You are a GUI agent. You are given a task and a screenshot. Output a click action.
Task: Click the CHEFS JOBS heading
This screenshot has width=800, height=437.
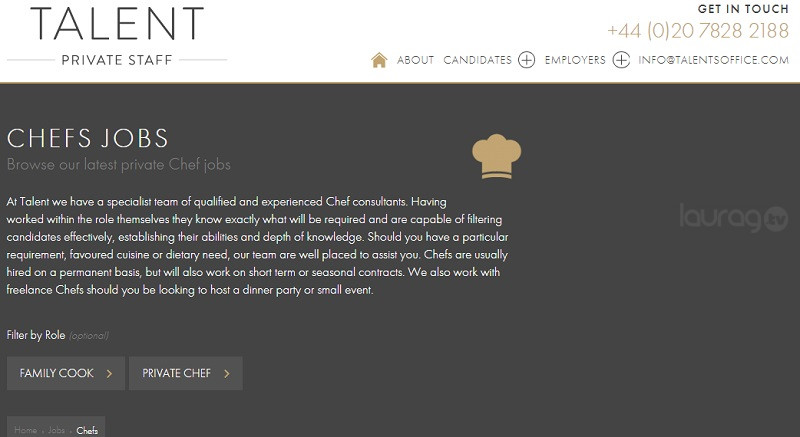point(88,138)
